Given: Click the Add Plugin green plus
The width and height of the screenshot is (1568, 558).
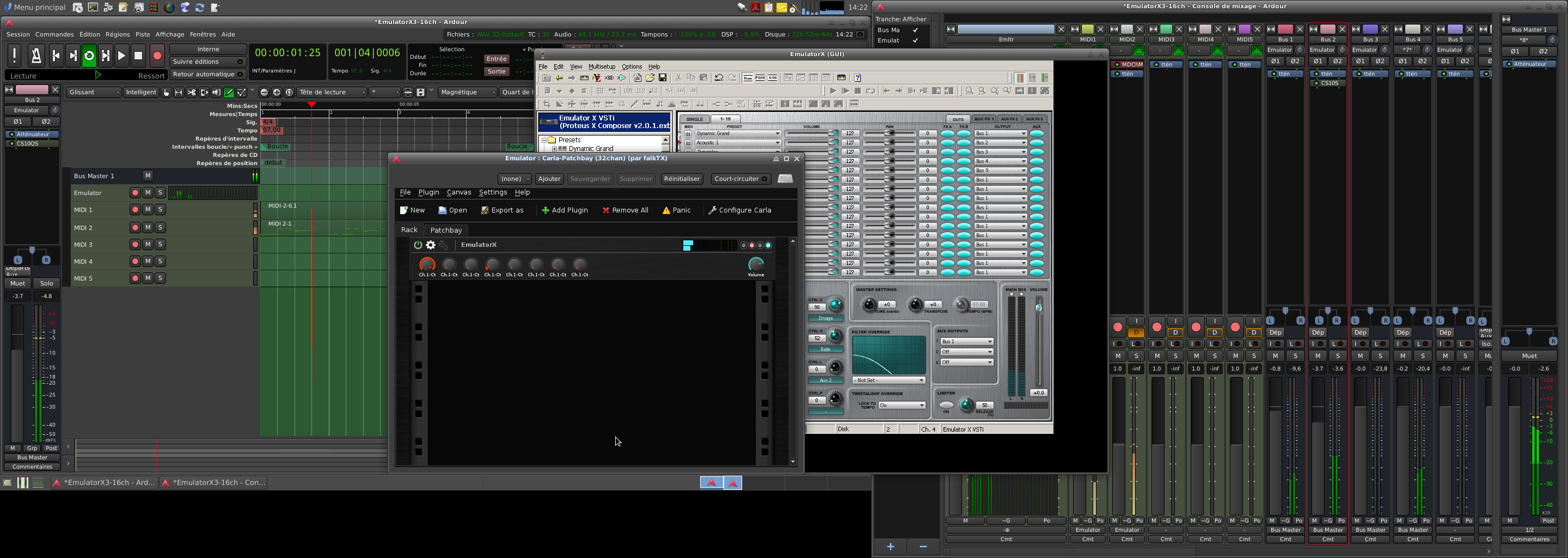Looking at the screenshot, I should click(545, 210).
